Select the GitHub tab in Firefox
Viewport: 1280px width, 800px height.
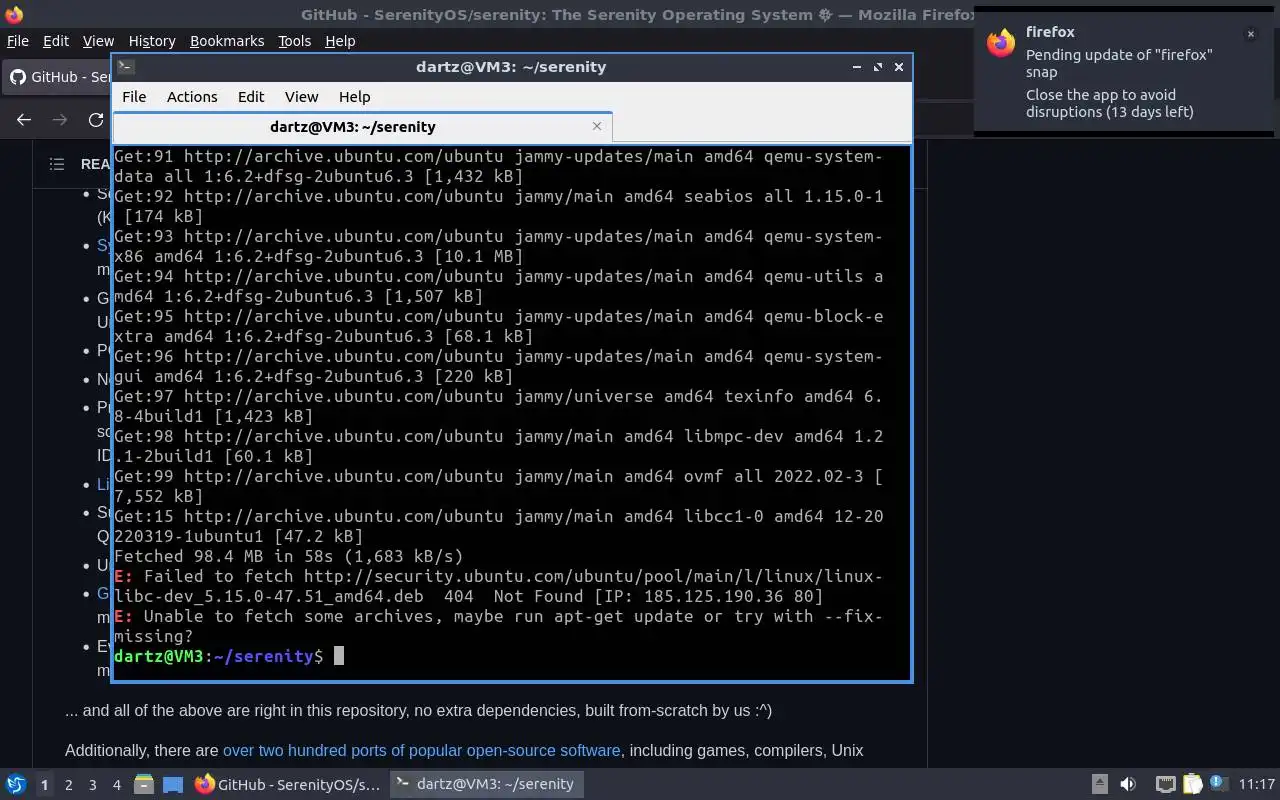58,77
